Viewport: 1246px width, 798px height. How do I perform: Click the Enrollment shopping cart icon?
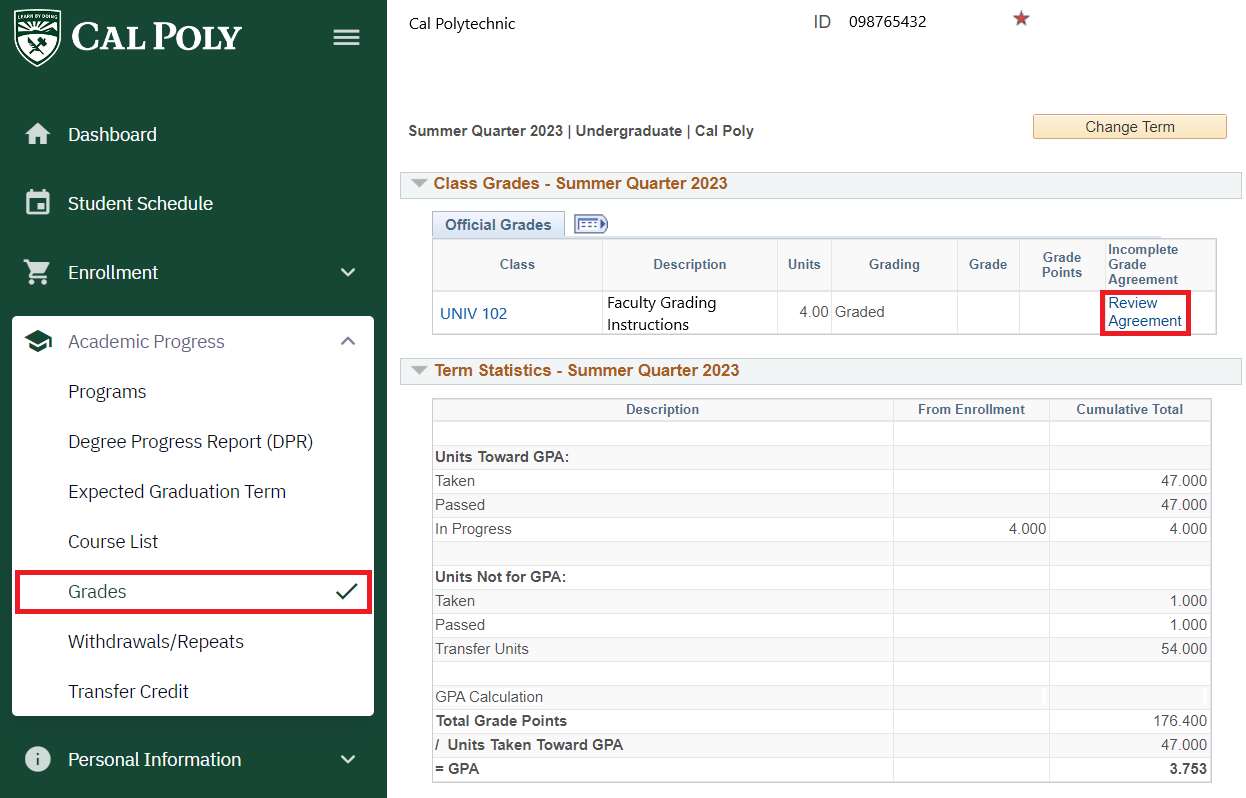(x=38, y=272)
